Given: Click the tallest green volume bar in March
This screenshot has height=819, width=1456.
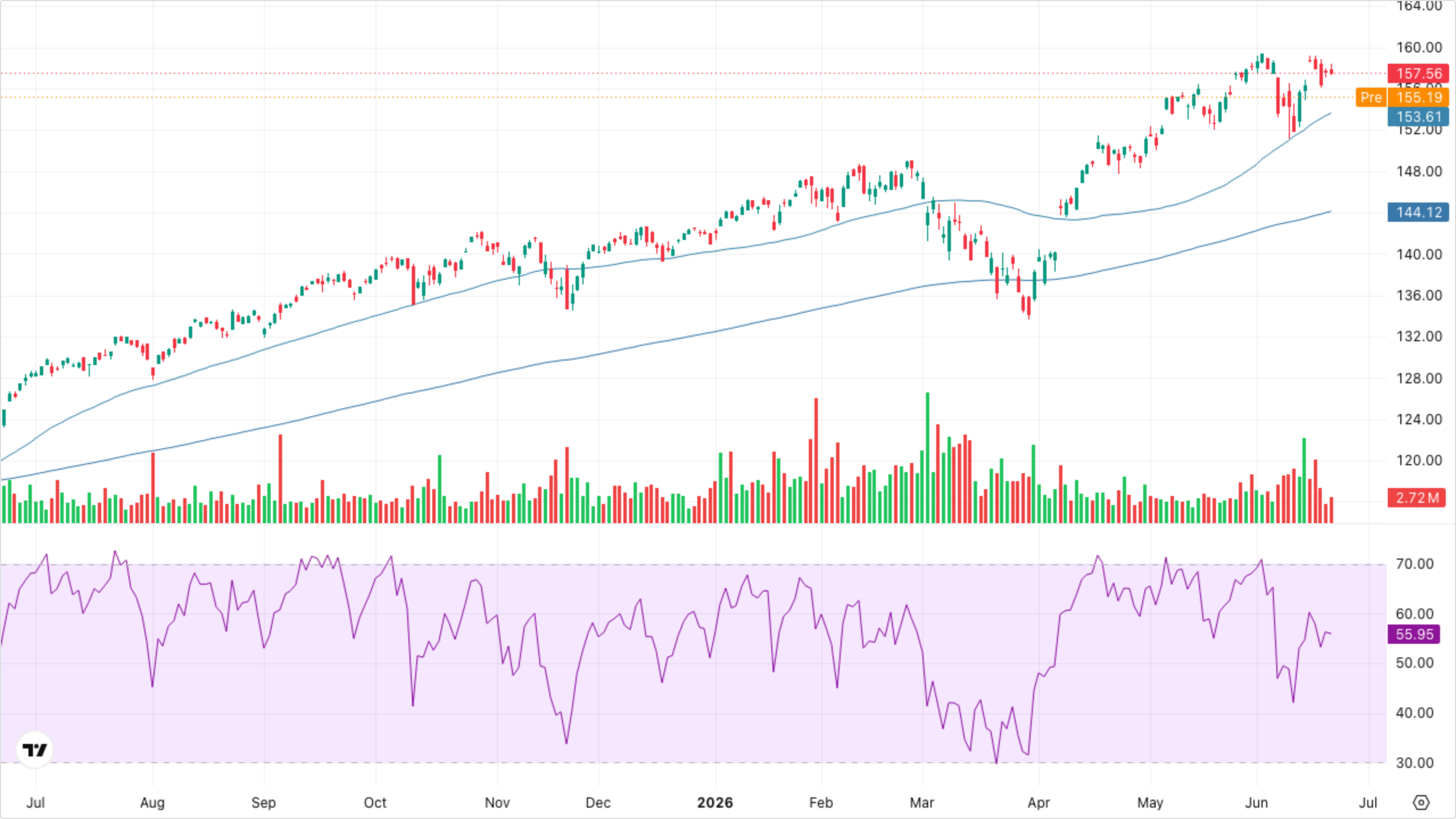Looking at the screenshot, I should click(928, 458).
